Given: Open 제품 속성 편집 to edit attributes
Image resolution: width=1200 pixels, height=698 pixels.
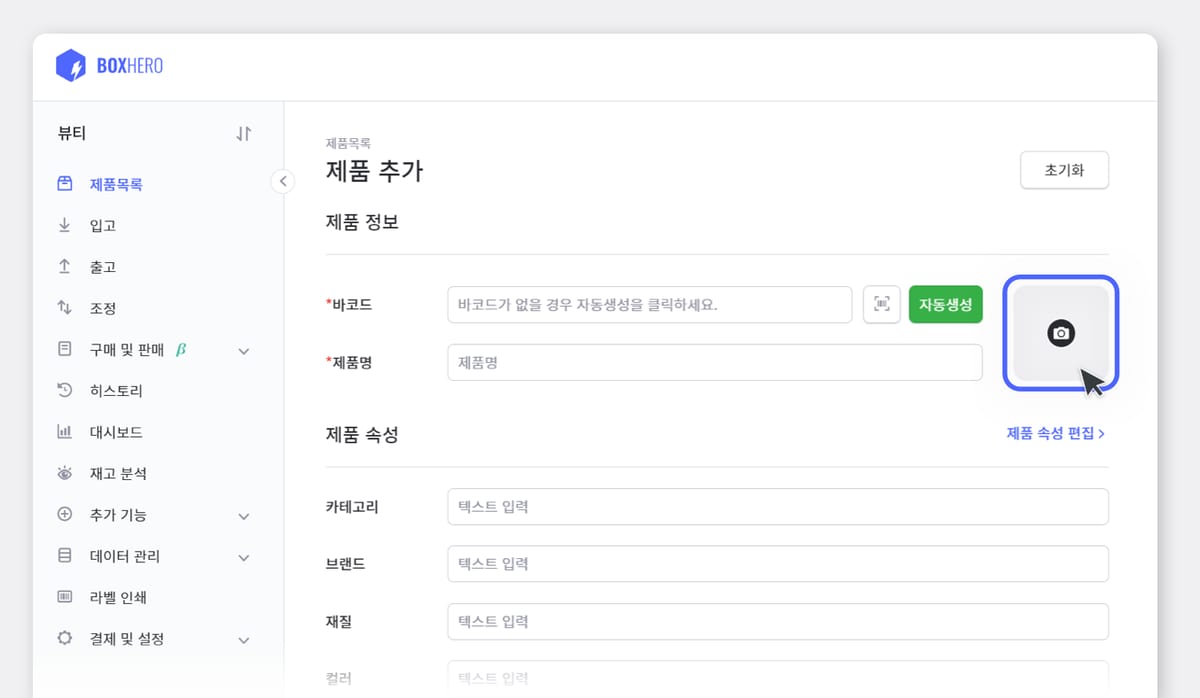Looking at the screenshot, I should (x=1053, y=434).
